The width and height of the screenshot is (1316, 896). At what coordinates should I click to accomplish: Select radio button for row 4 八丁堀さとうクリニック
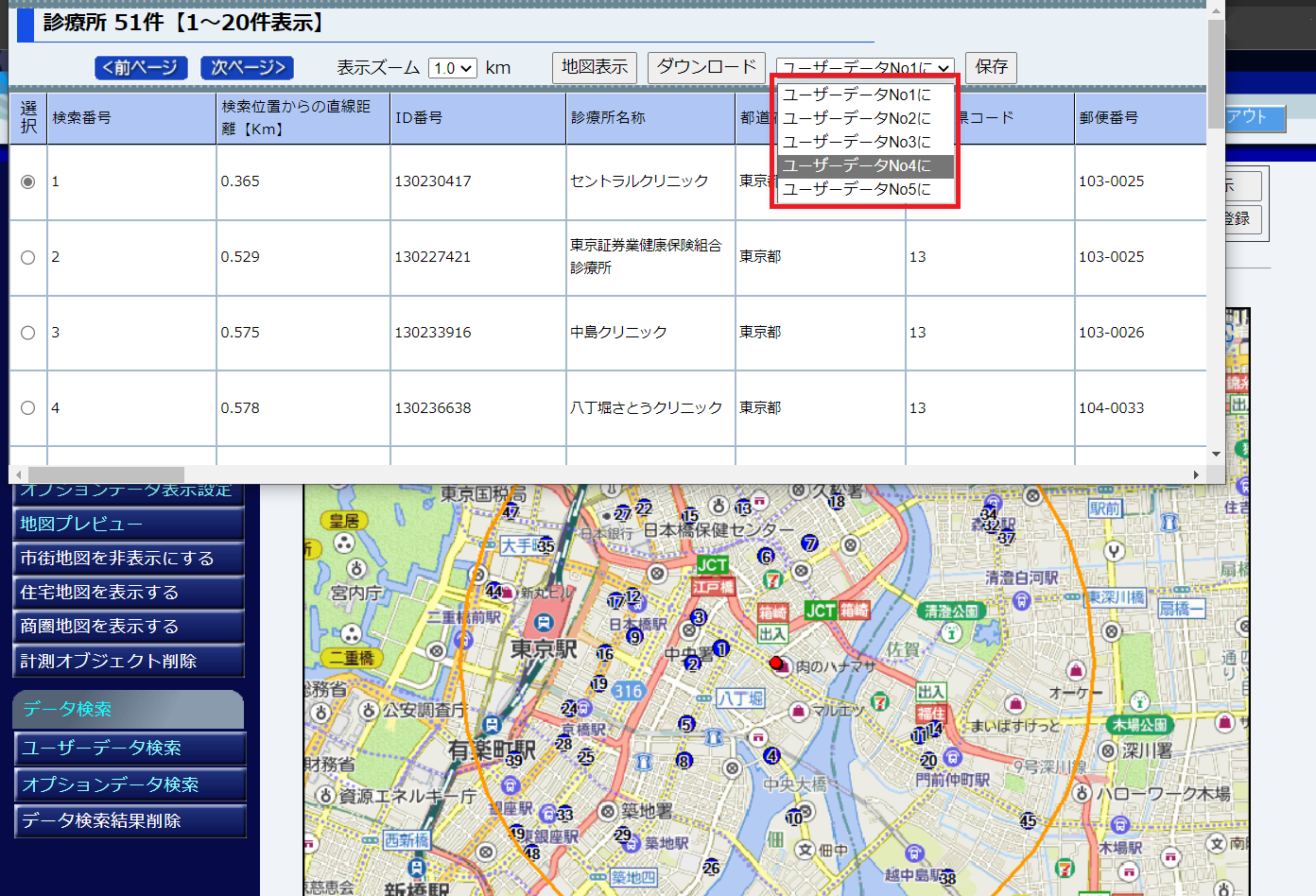pyautogui.click(x=28, y=408)
